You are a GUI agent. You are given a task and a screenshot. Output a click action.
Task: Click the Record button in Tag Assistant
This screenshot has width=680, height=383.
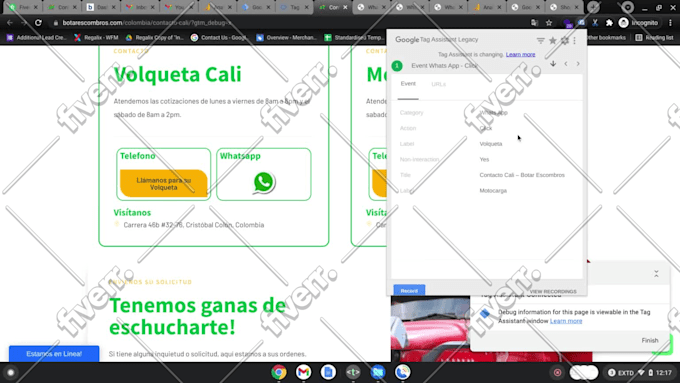(x=409, y=290)
